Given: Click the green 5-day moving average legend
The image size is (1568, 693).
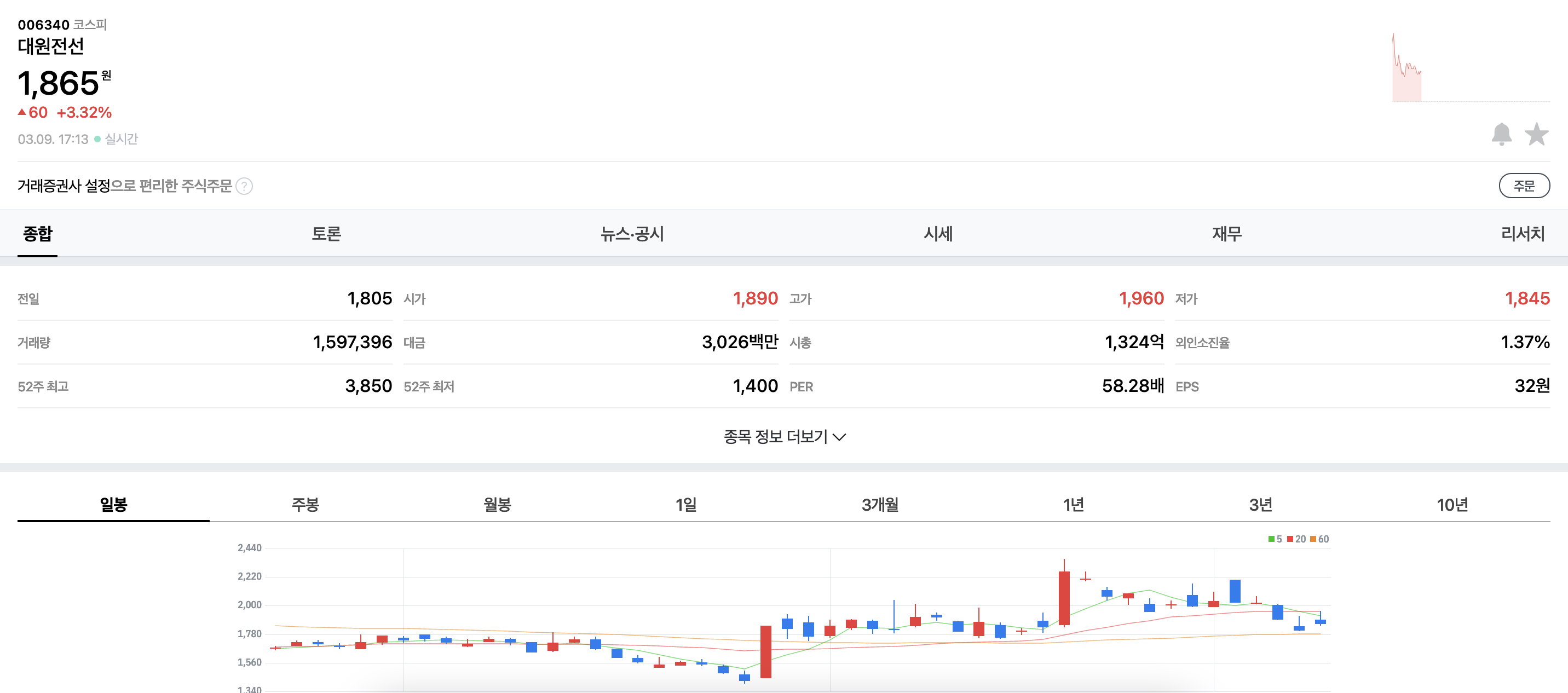Looking at the screenshot, I should [x=1275, y=540].
